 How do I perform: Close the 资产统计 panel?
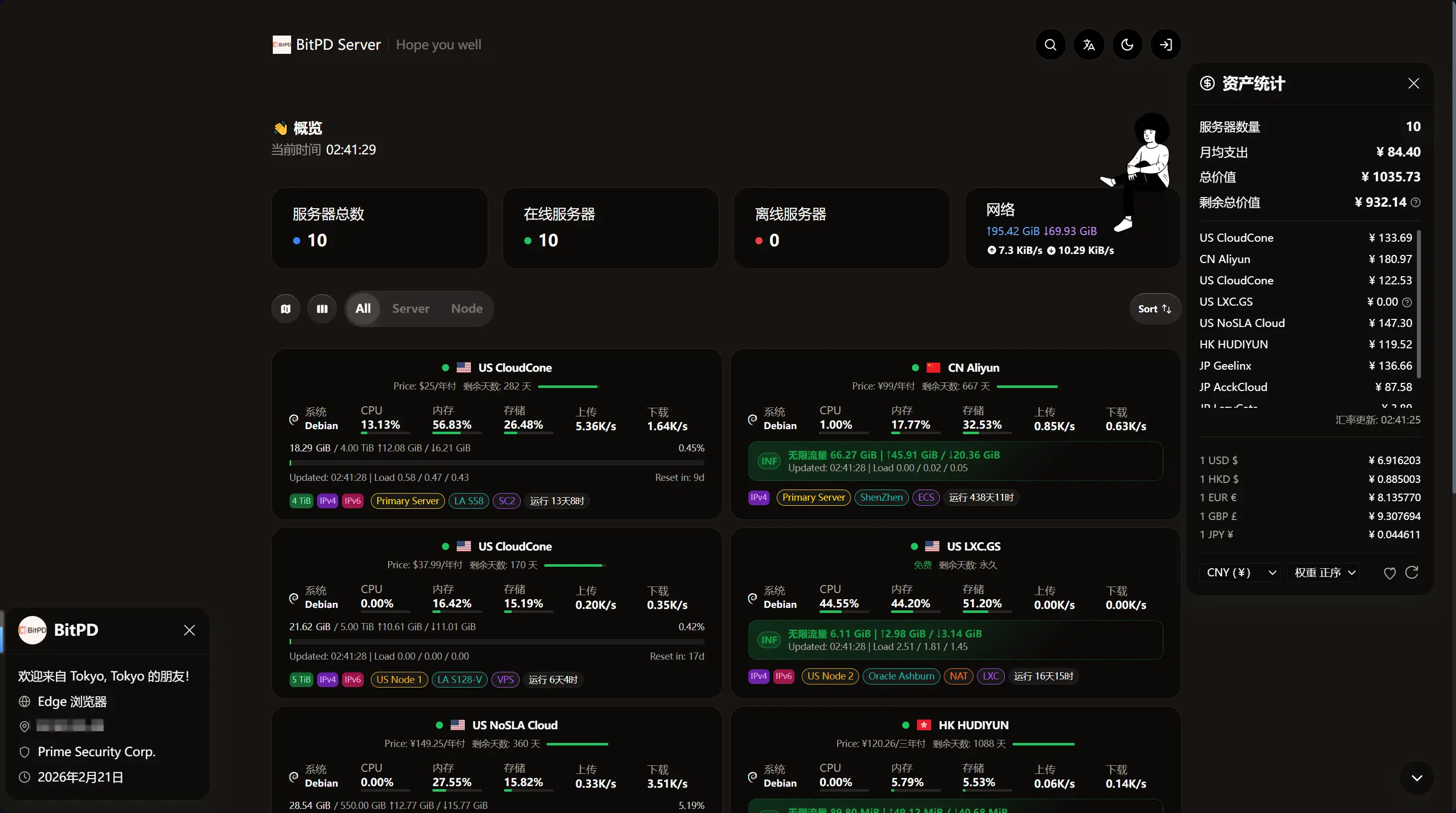(1414, 84)
